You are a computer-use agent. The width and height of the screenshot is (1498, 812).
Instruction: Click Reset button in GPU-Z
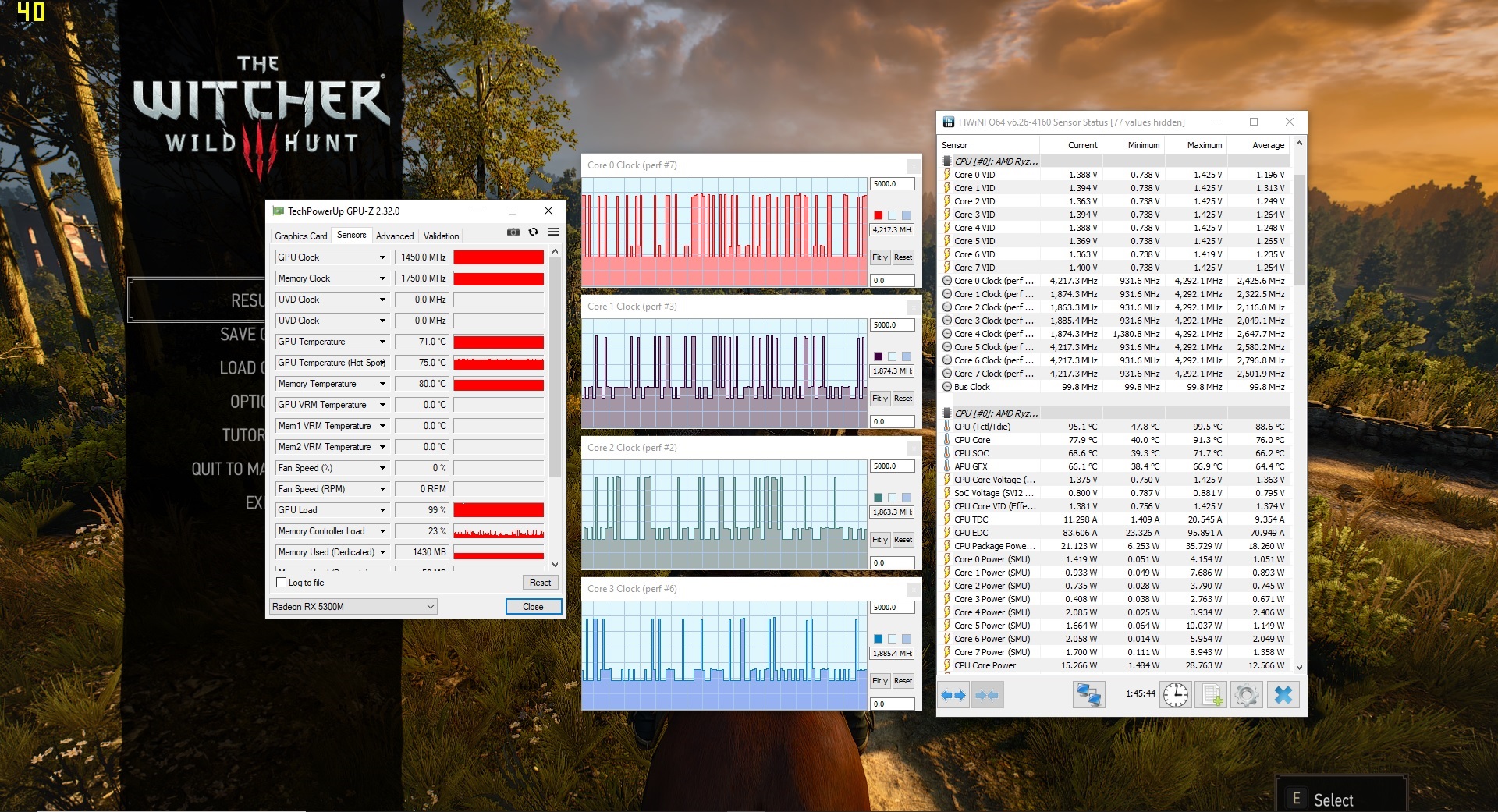coord(540,583)
